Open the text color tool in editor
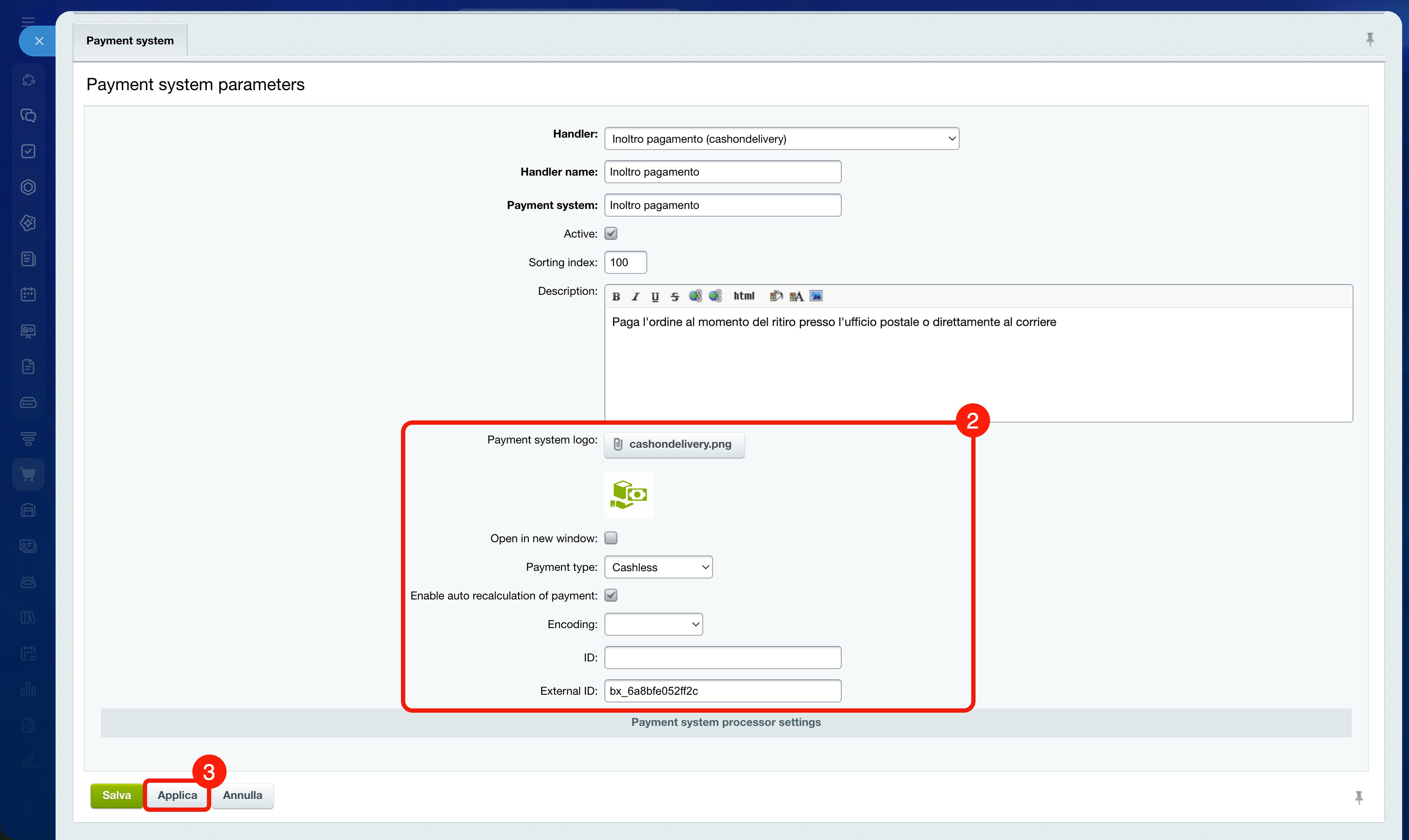The width and height of the screenshot is (1409, 840). 796,296
